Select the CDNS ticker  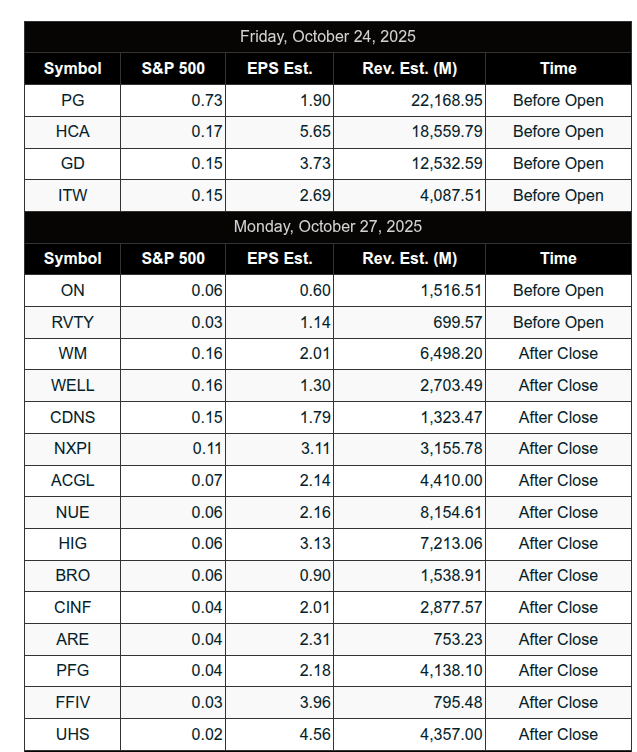click(73, 417)
